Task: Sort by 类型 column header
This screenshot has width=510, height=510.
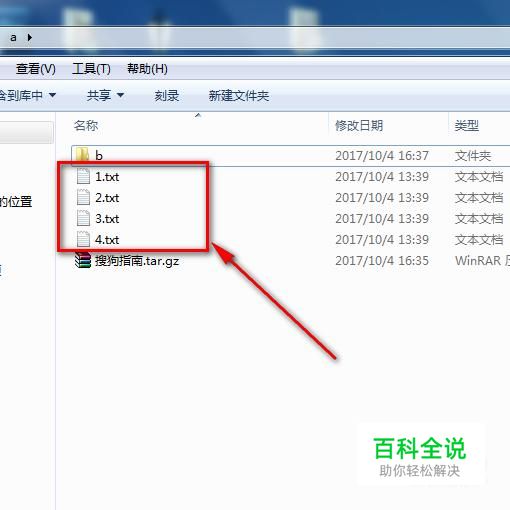Action: coord(467,126)
